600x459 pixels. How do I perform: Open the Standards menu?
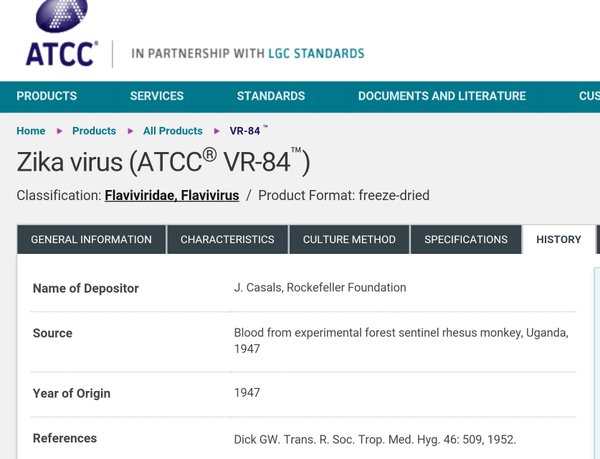pos(271,96)
